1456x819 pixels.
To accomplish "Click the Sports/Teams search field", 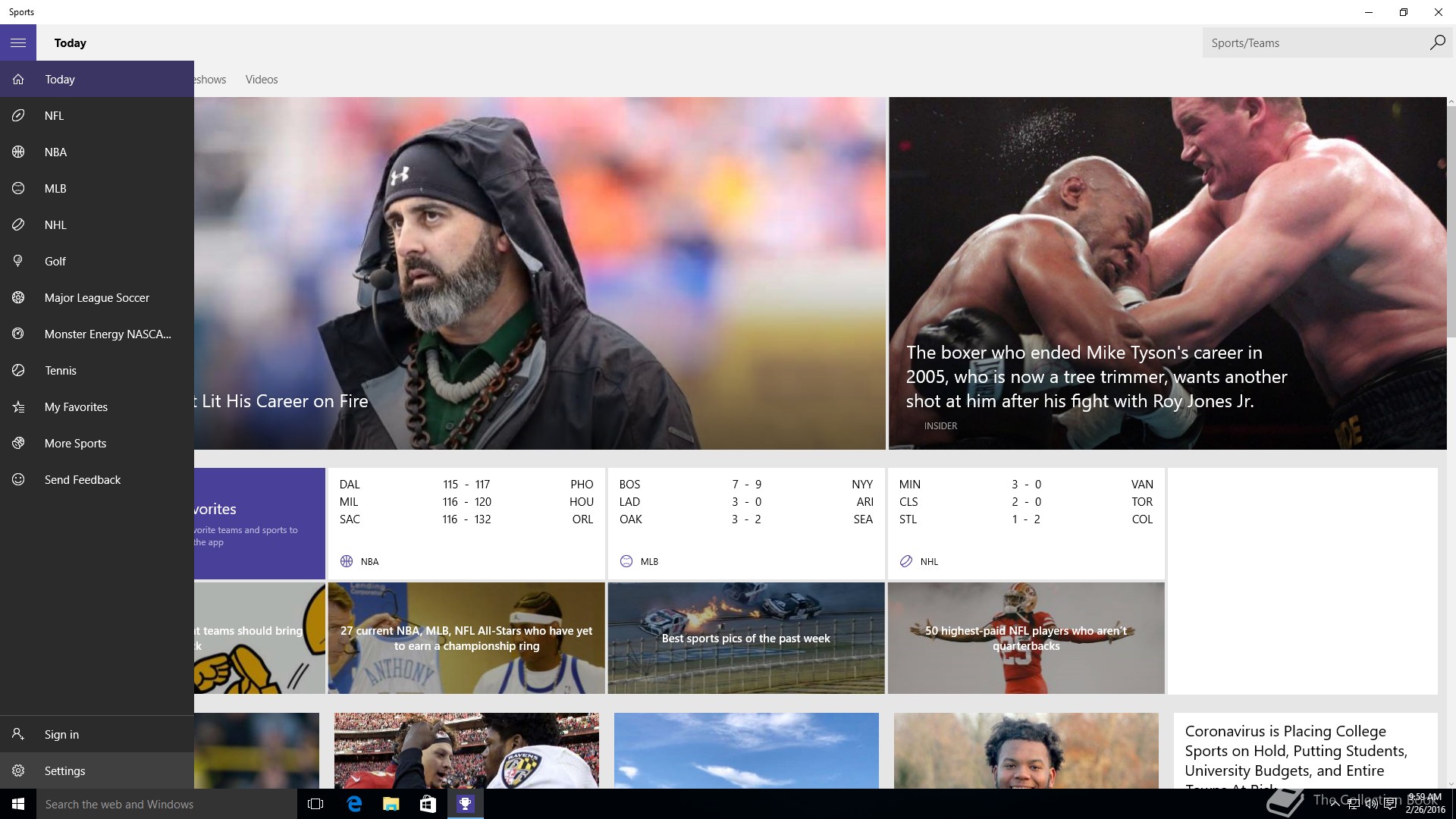I will point(1316,43).
